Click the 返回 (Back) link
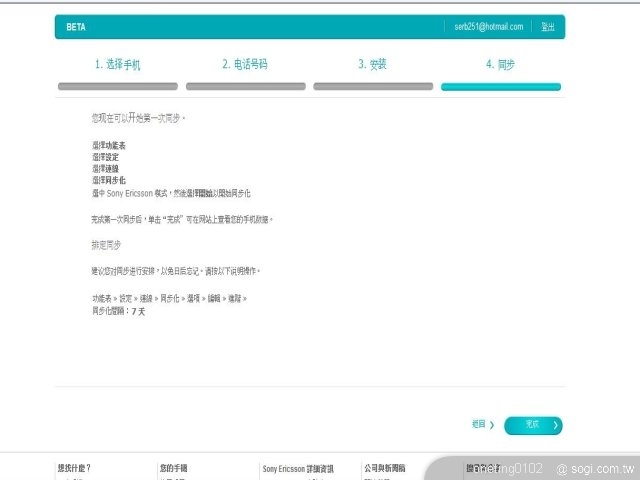This screenshot has height=480, width=640. [478, 425]
